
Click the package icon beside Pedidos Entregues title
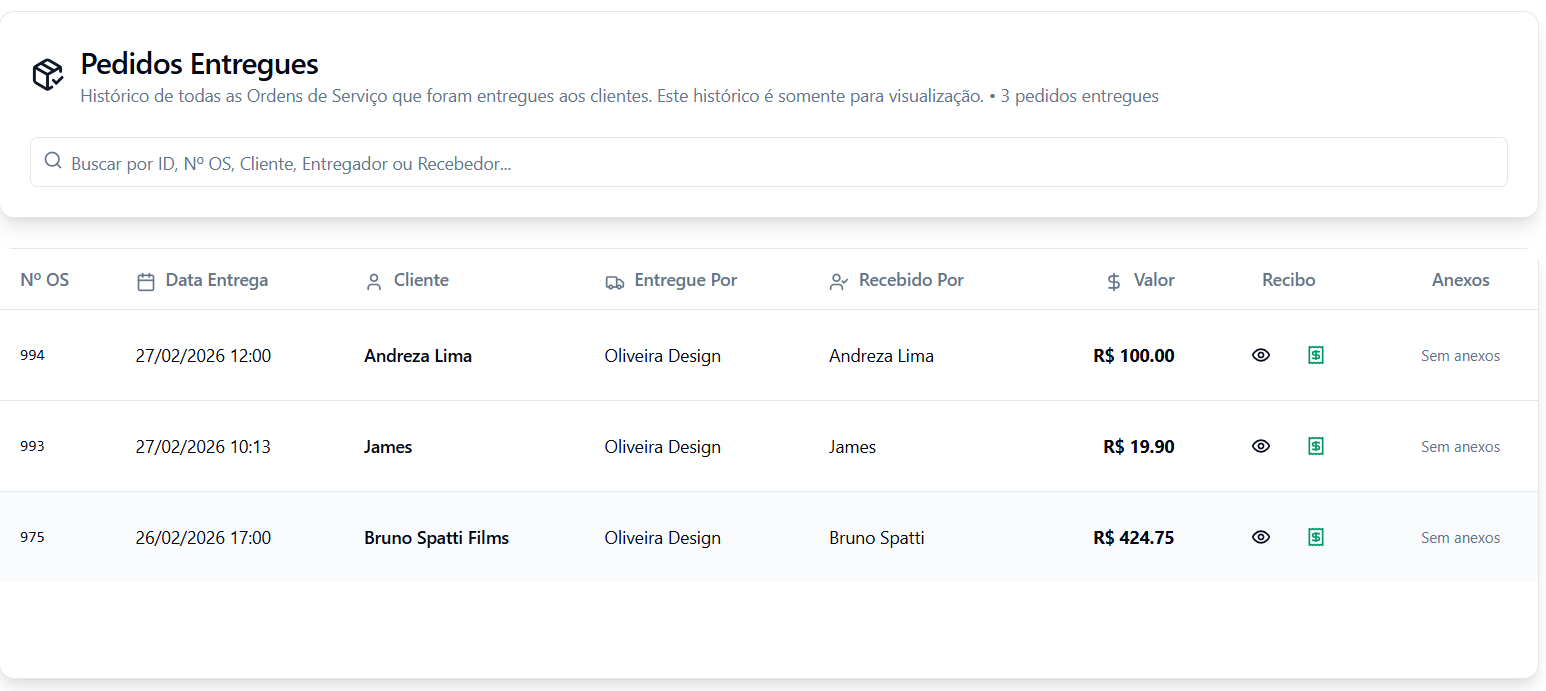[x=47, y=73]
